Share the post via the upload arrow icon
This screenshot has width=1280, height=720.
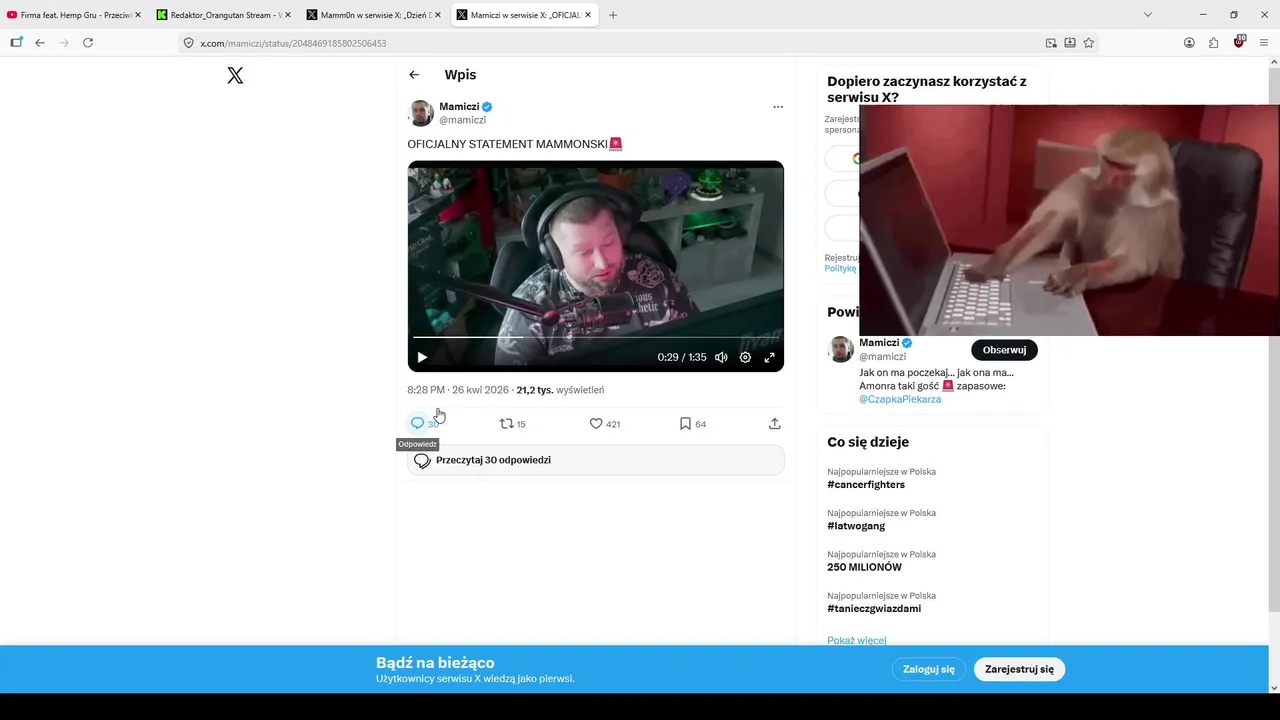(775, 424)
